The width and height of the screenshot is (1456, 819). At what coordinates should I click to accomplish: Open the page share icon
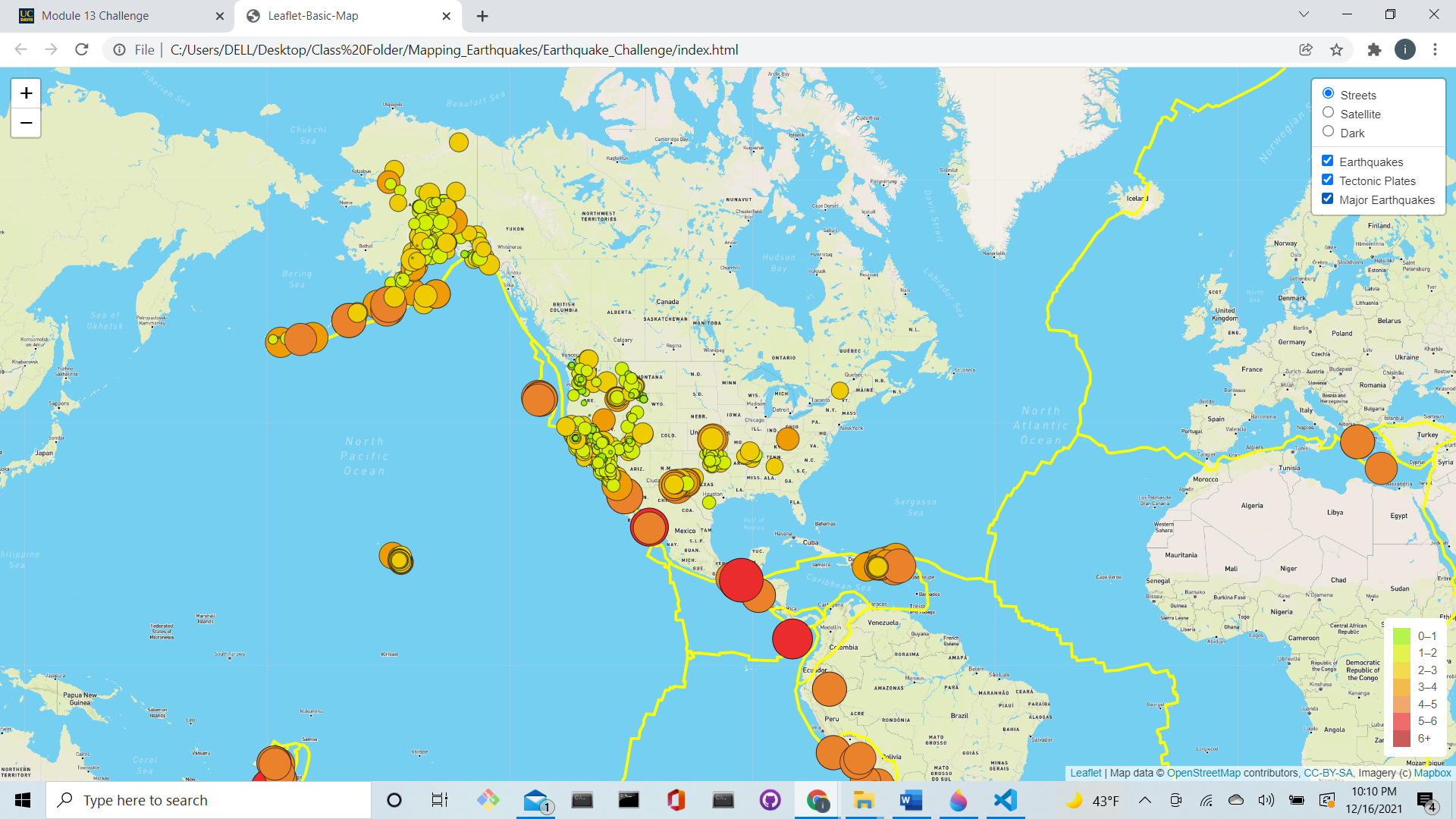pyautogui.click(x=1306, y=49)
